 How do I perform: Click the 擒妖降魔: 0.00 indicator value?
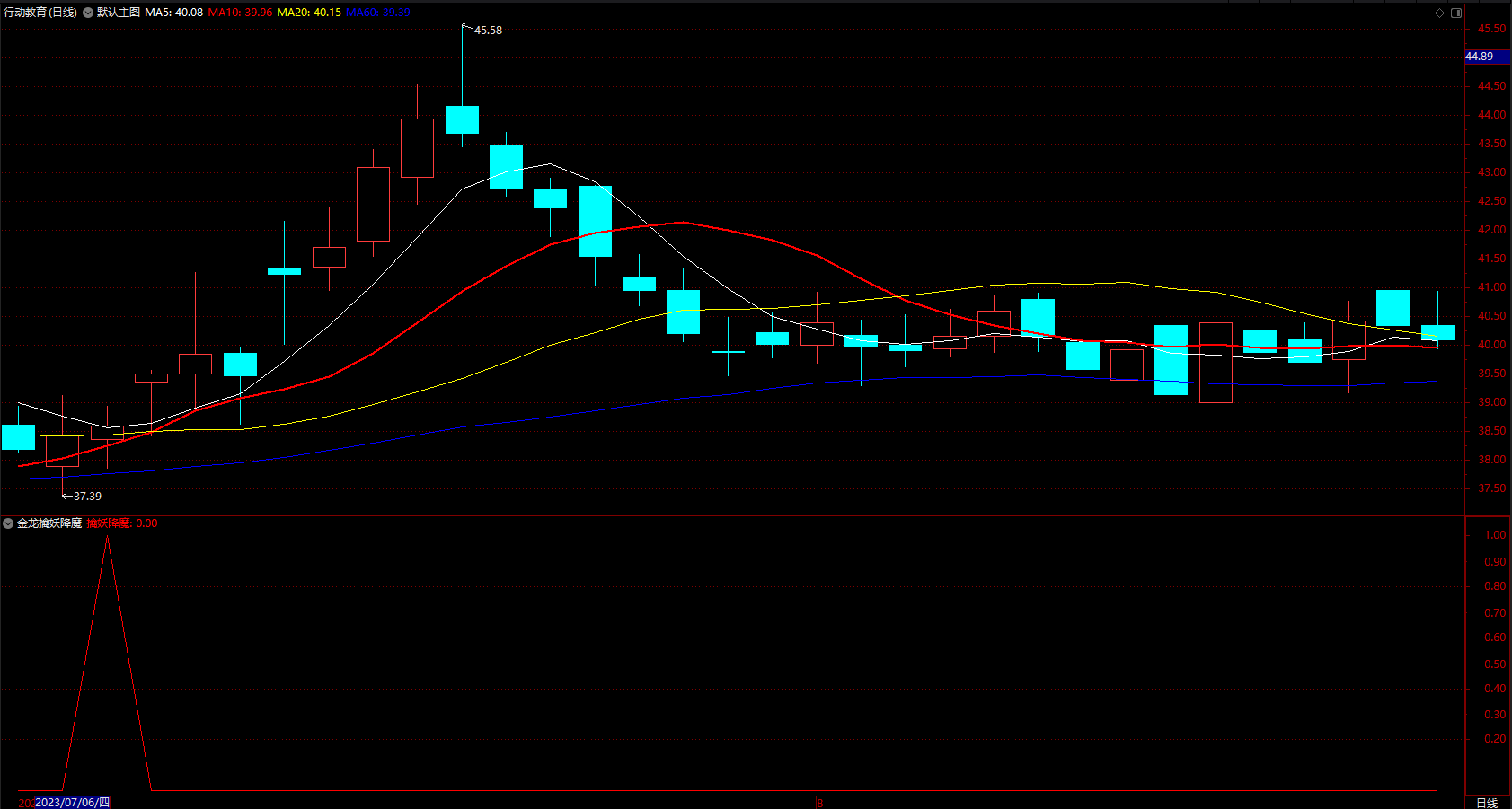tap(122, 523)
